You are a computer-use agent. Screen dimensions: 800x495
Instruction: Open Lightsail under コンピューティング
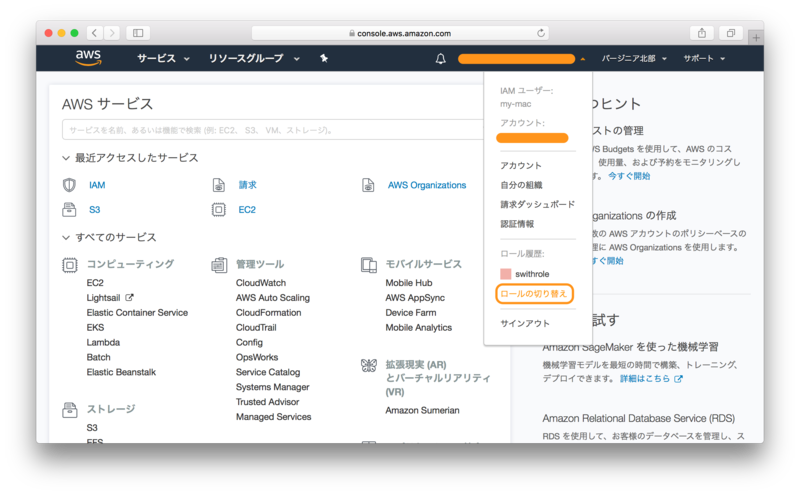(104, 298)
